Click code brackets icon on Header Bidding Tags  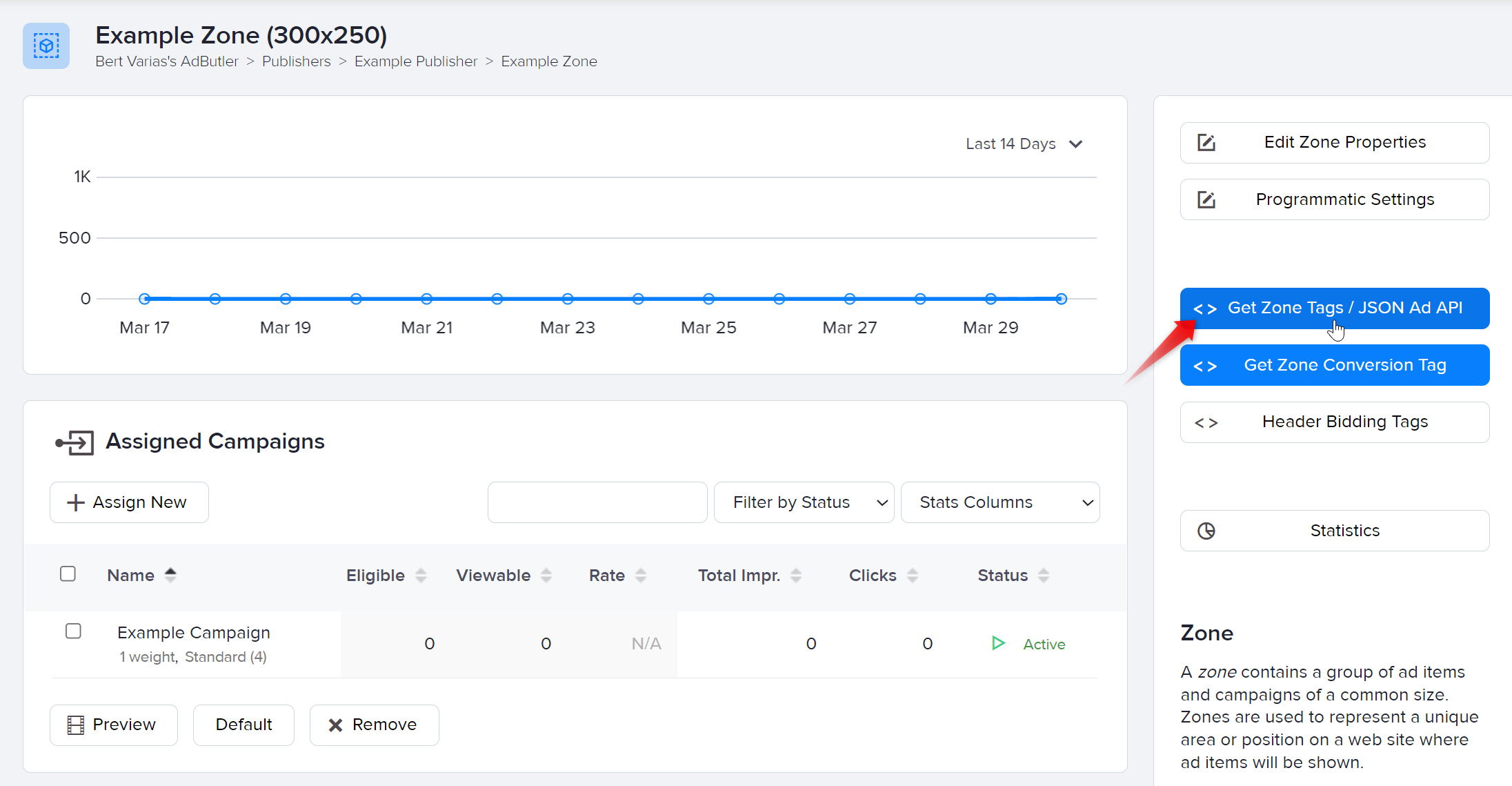(x=1206, y=422)
